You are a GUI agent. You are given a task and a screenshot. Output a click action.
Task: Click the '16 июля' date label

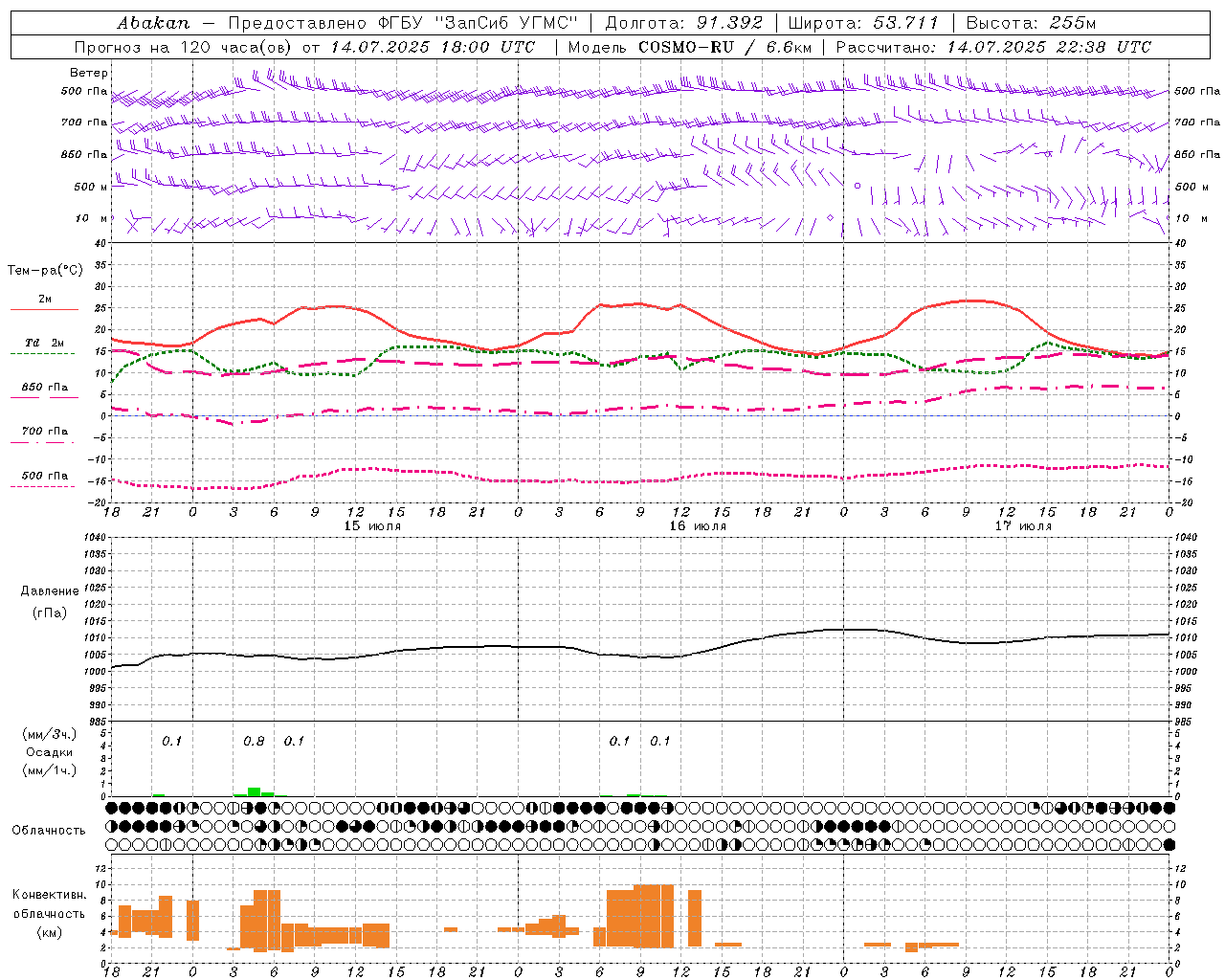click(698, 526)
